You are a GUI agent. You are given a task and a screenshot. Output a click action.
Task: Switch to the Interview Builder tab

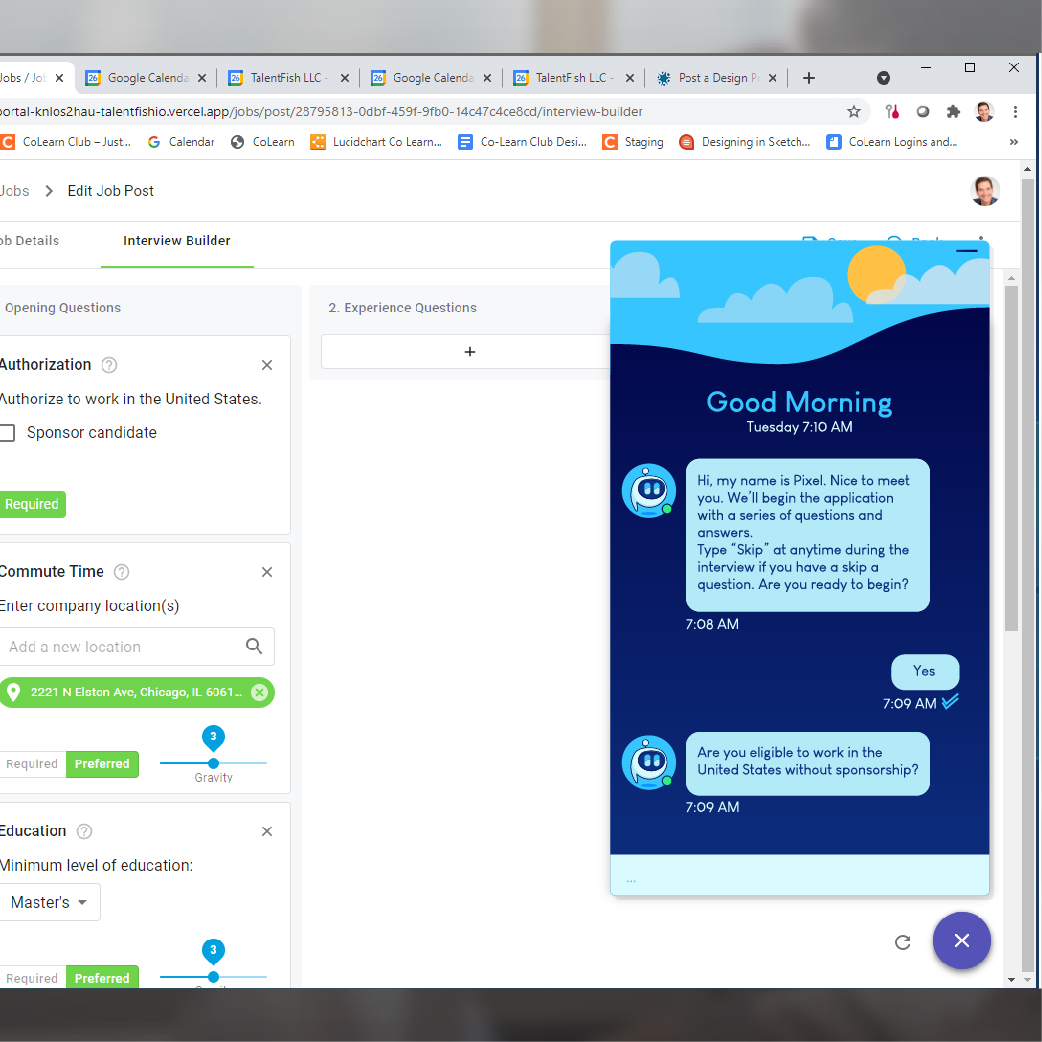click(177, 241)
